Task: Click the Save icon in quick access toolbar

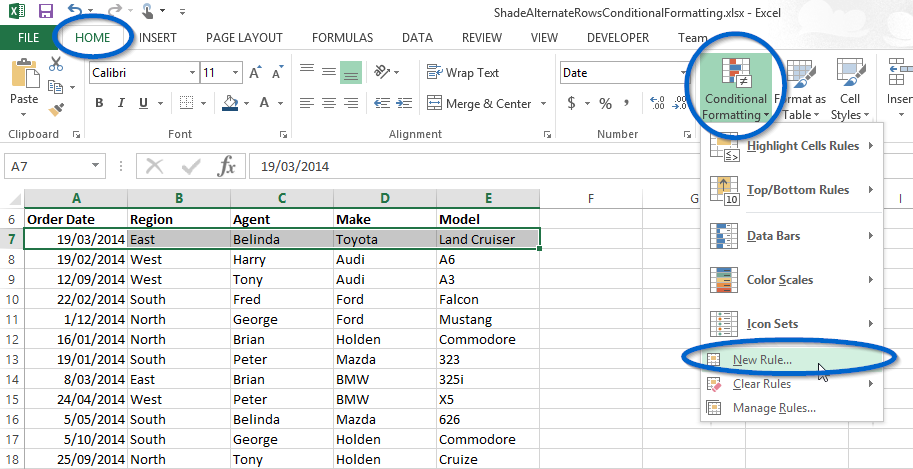Action: coord(45,10)
